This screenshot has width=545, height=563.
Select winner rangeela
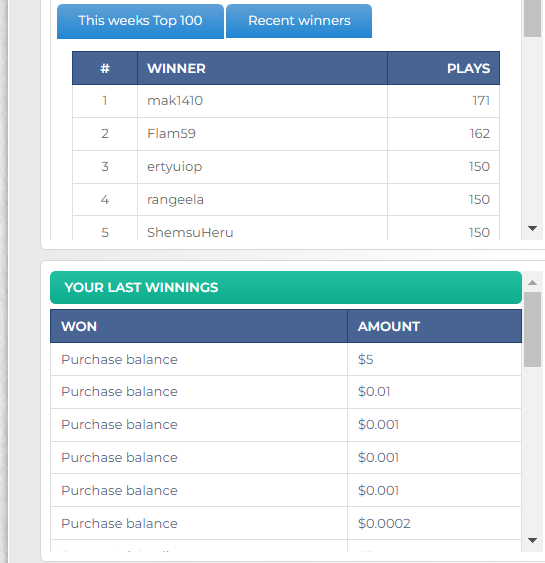pyautogui.click(x=175, y=200)
